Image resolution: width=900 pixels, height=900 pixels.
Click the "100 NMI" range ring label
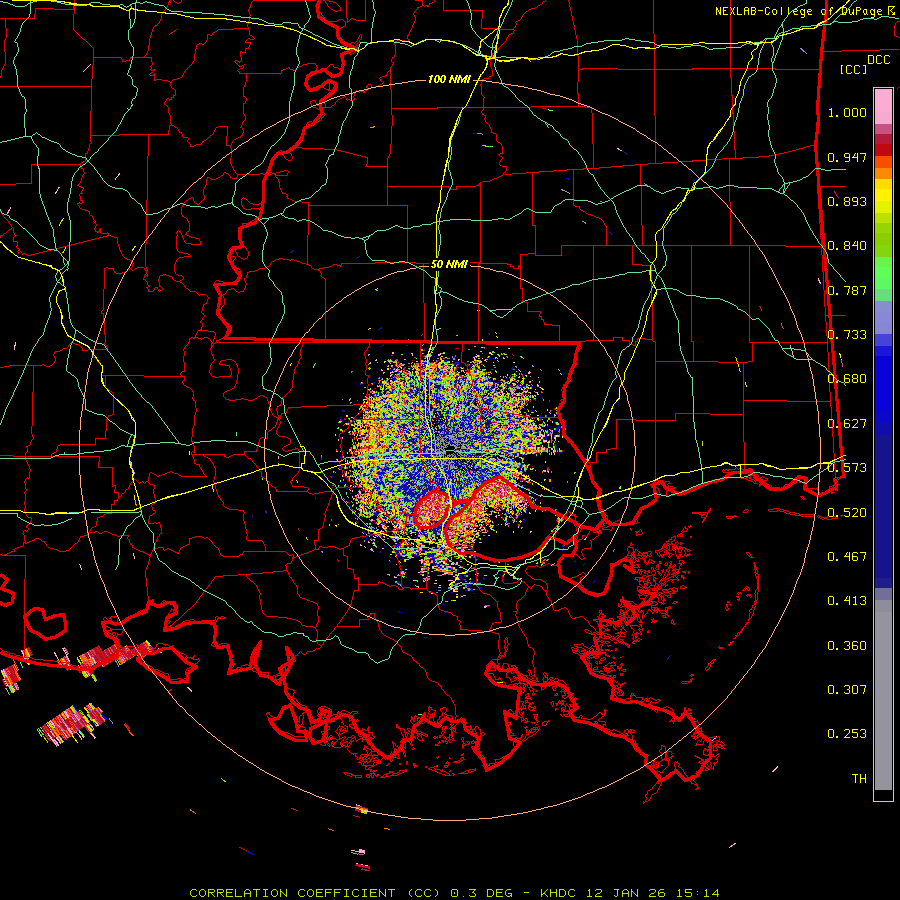tap(449, 79)
